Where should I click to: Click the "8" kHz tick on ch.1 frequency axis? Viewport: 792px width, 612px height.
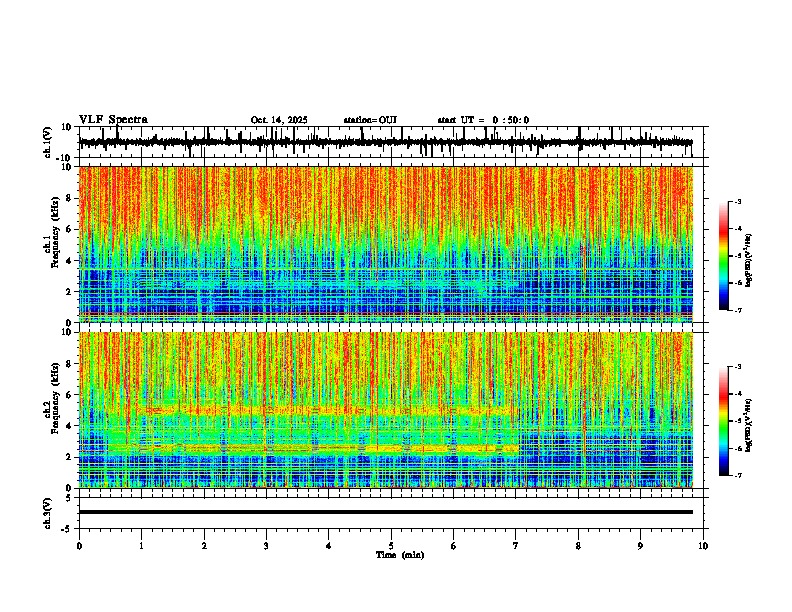[x=70, y=198]
